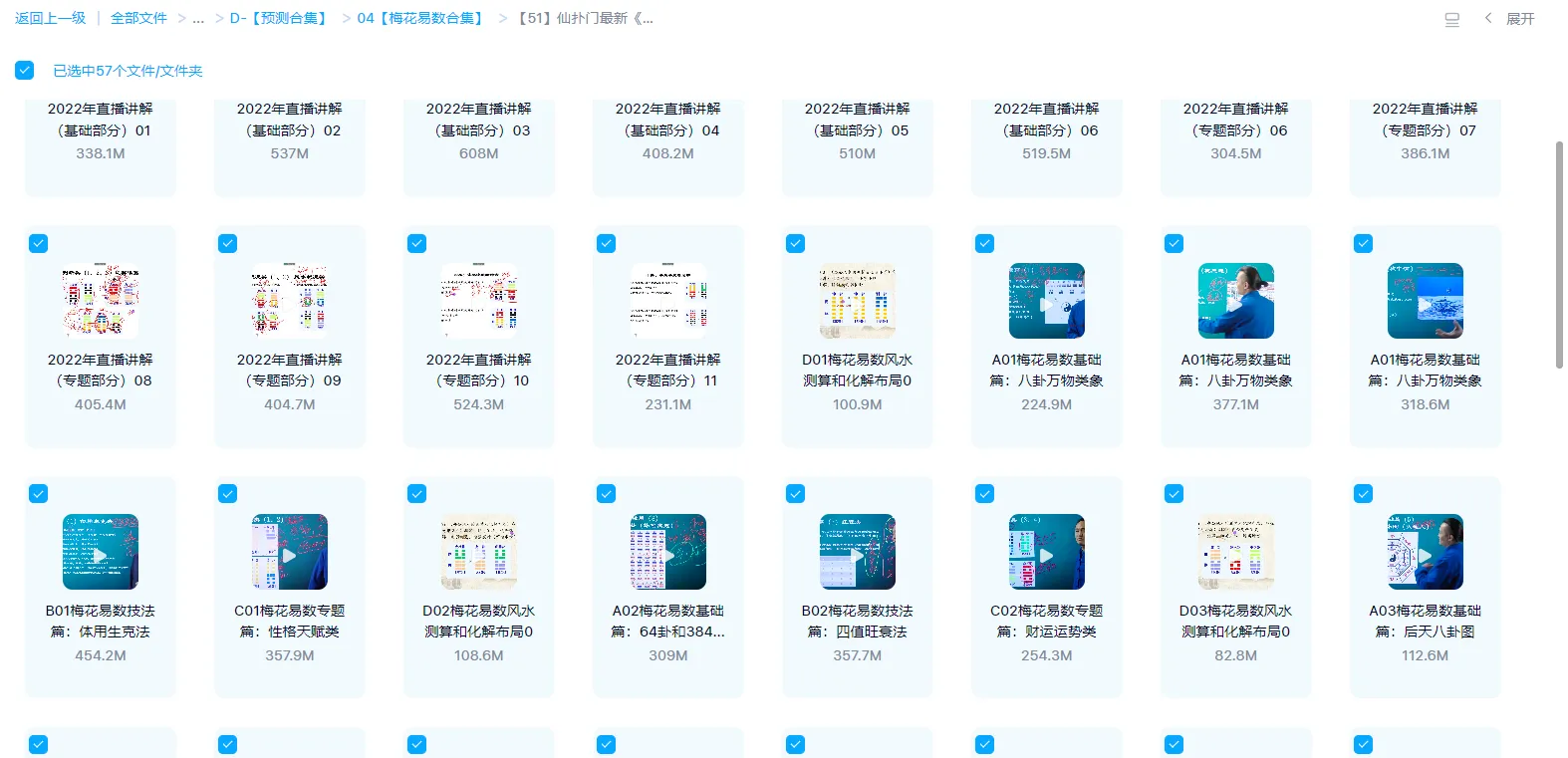1568x758 pixels.
Task: Open thumbnail of 专题部分 09 lecture
Action: 290,301
